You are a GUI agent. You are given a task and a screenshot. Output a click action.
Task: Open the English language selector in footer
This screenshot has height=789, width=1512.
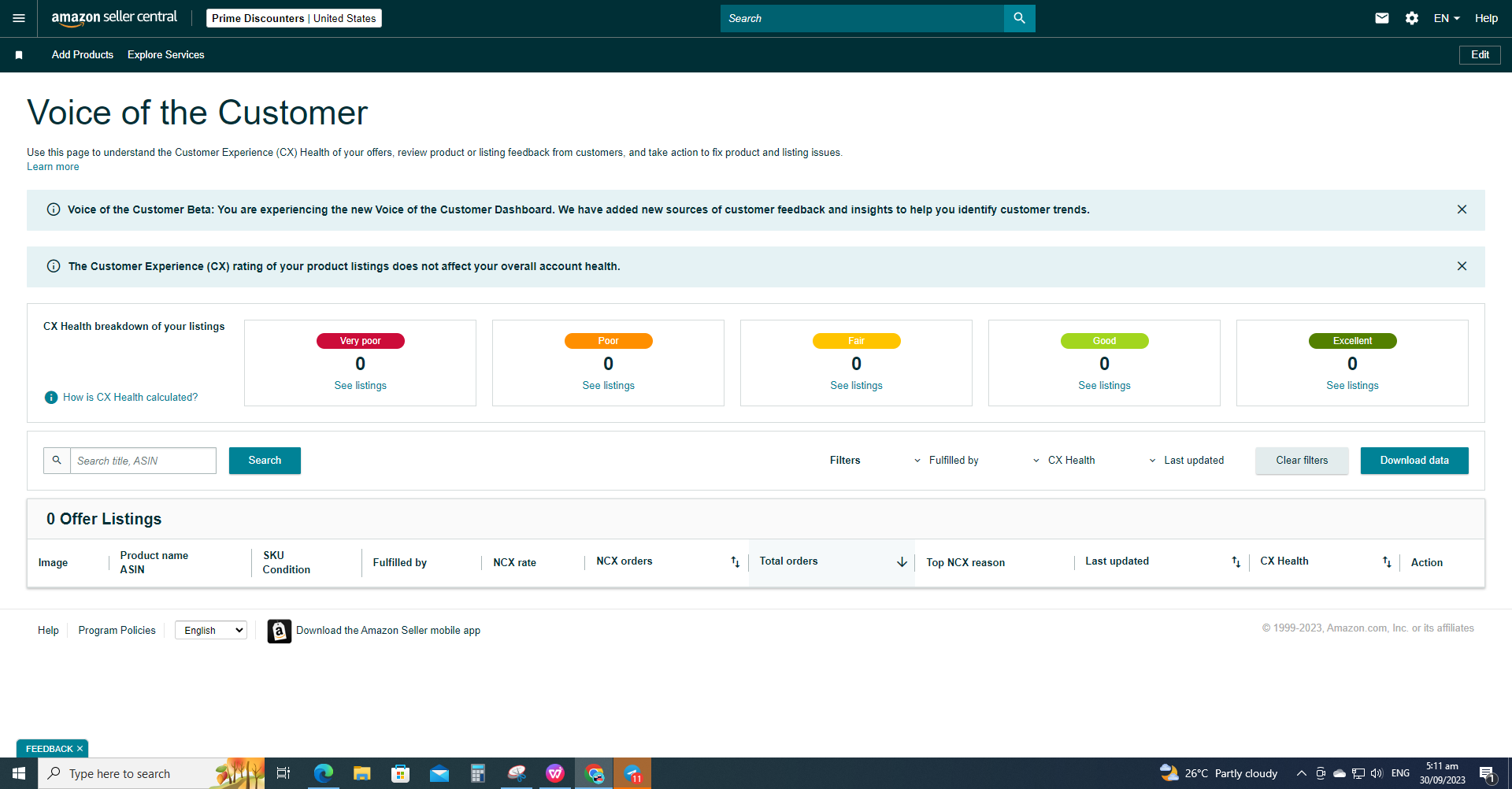click(x=211, y=630)
